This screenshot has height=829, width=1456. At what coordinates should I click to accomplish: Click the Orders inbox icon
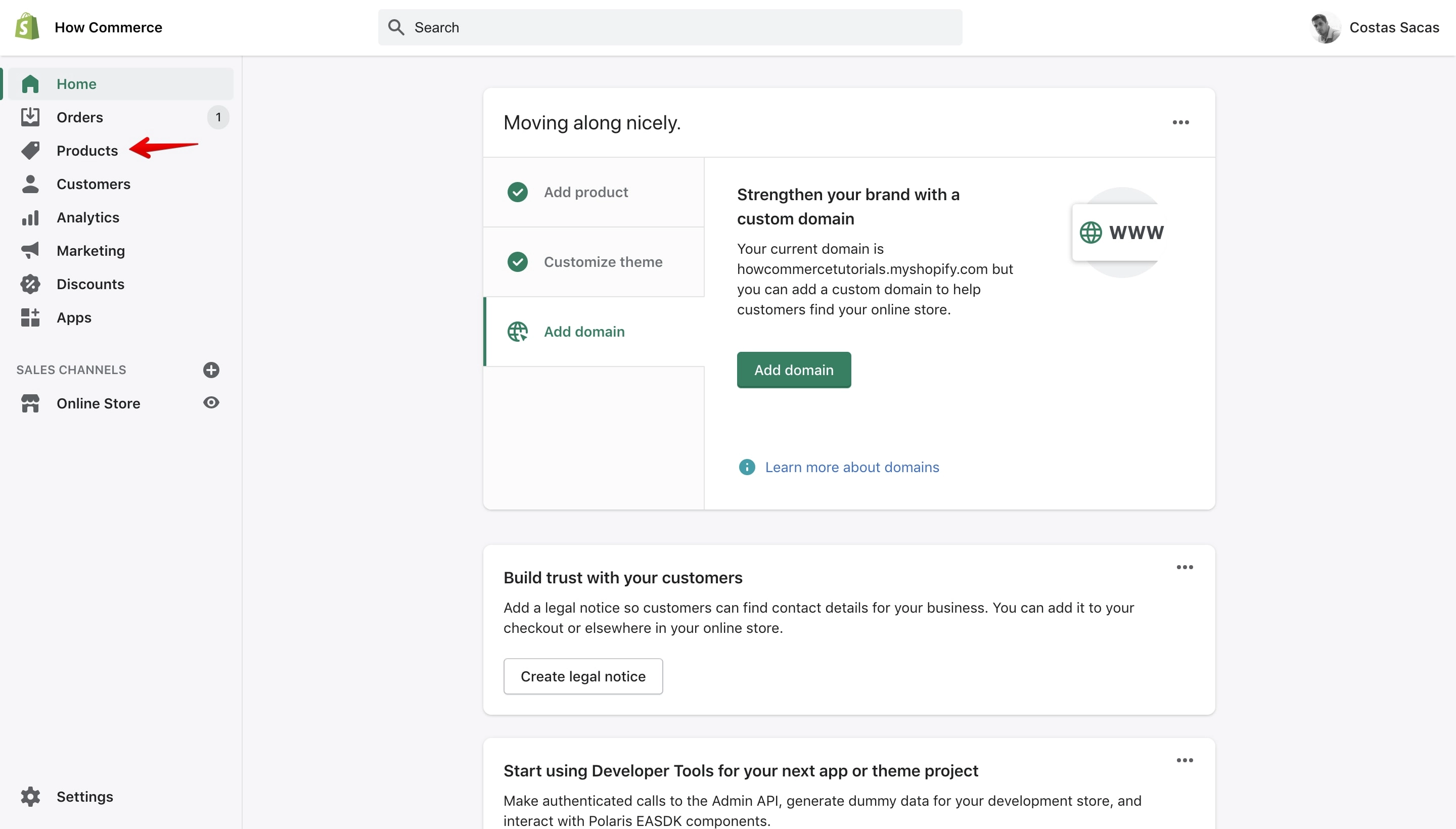click(30, 117)
